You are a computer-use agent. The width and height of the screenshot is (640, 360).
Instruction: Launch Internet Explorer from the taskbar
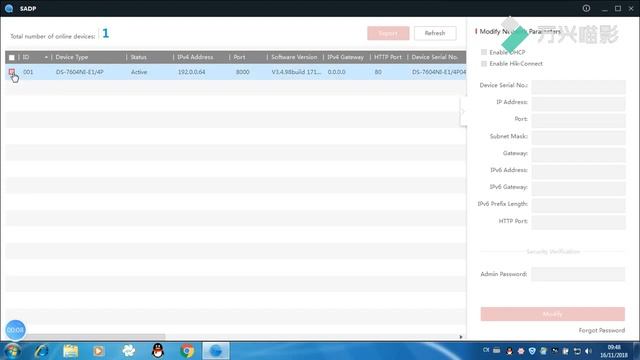(42, 351)
